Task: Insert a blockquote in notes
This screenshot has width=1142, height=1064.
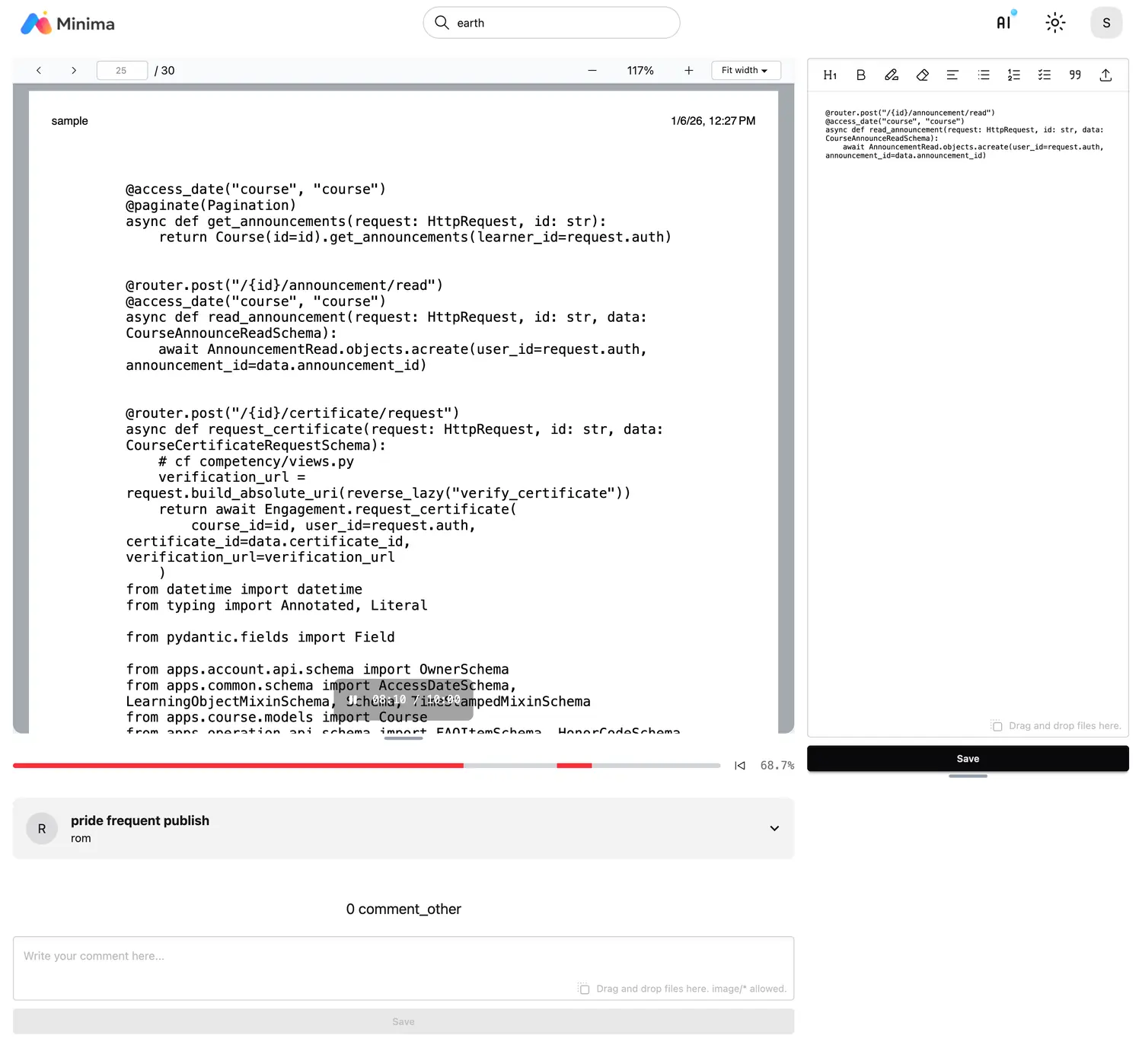Action: (1075, 75)
